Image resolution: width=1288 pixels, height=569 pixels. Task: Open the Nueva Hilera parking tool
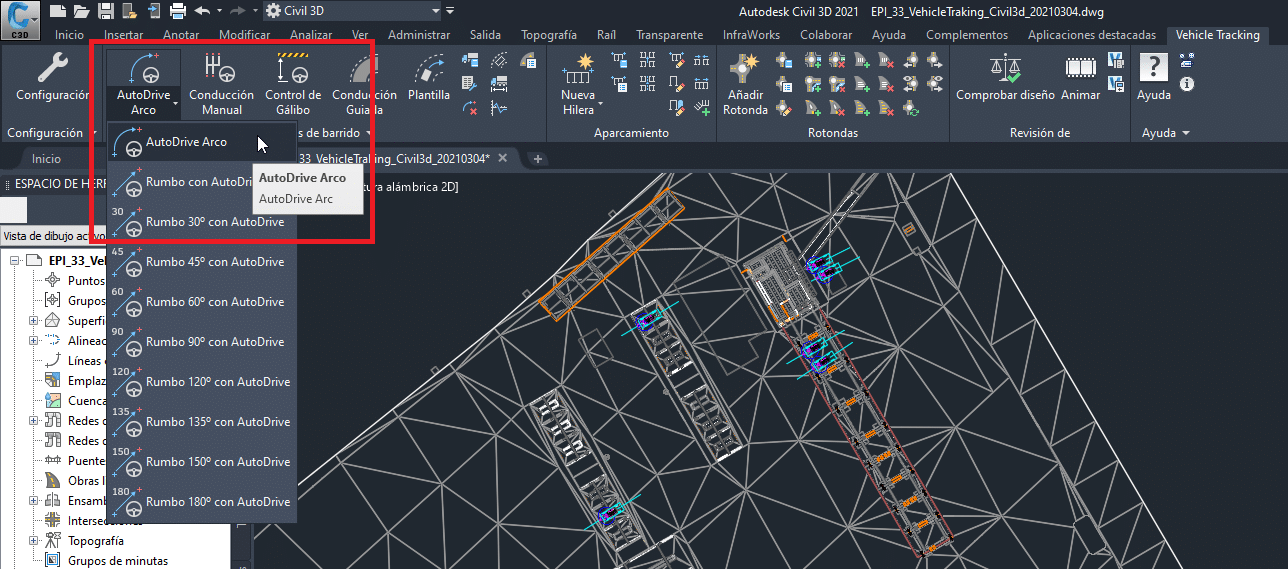(578, 82)
